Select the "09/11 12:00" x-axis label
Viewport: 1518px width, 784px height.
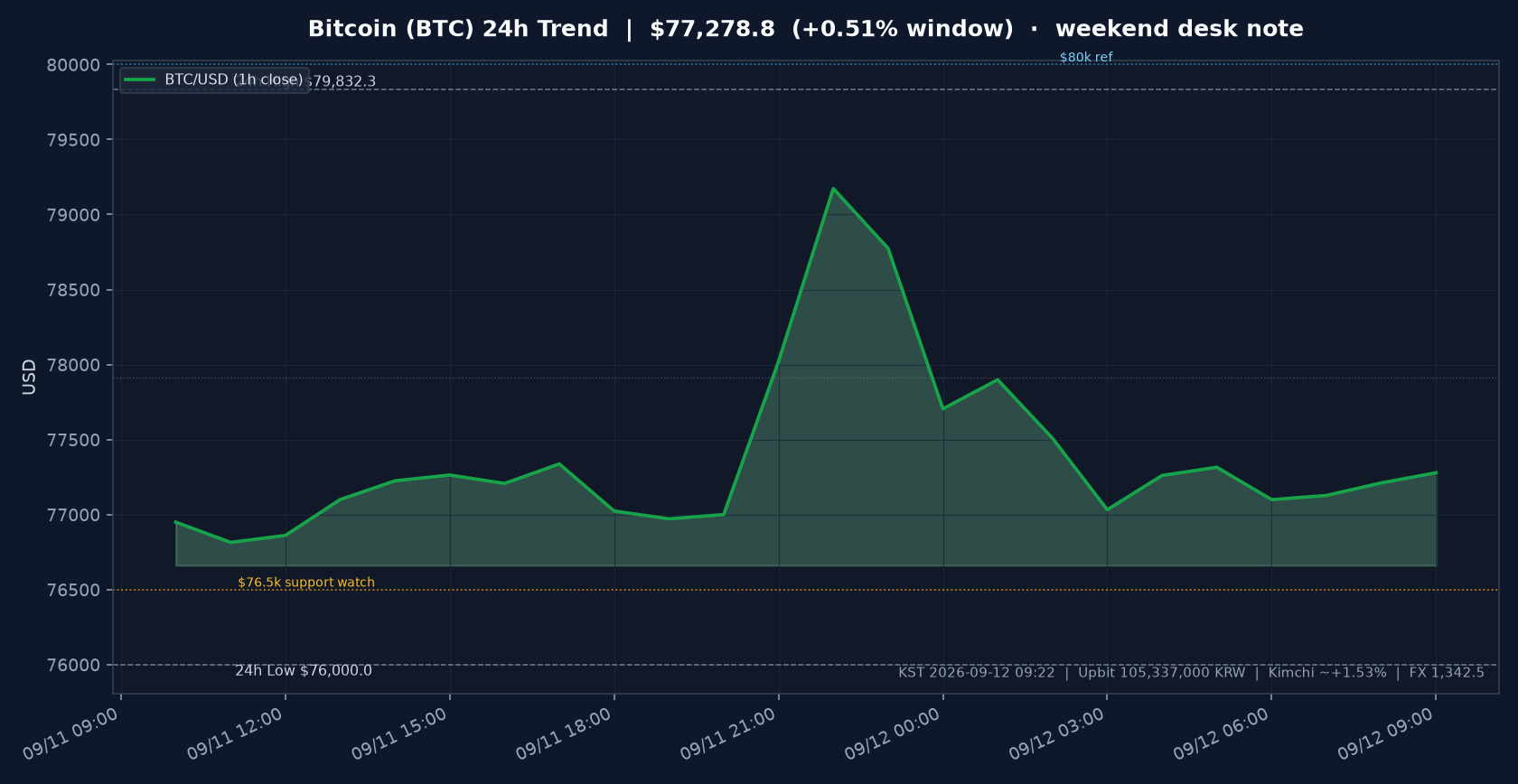point(235,733)
